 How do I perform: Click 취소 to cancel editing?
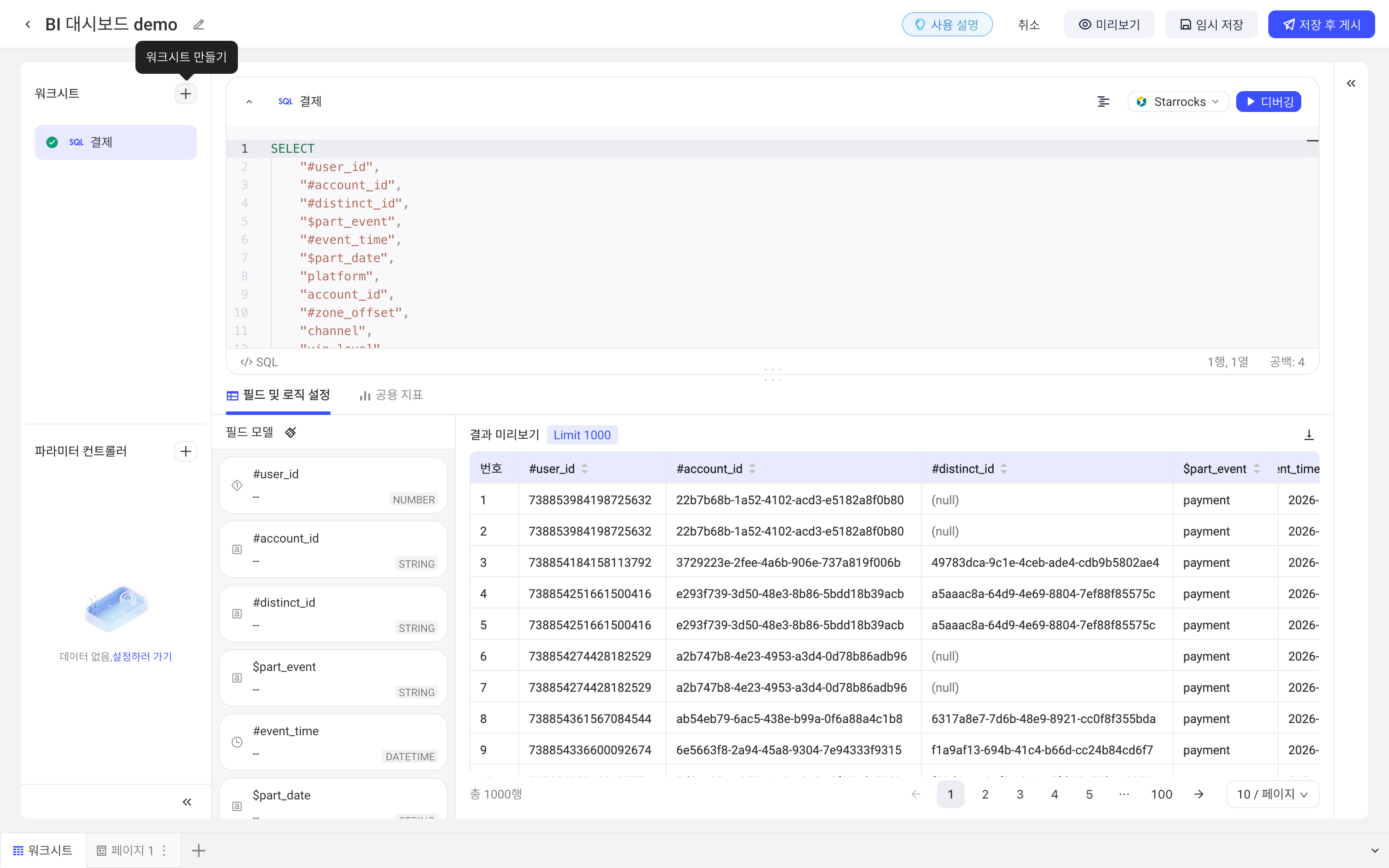pos(1028,24)
